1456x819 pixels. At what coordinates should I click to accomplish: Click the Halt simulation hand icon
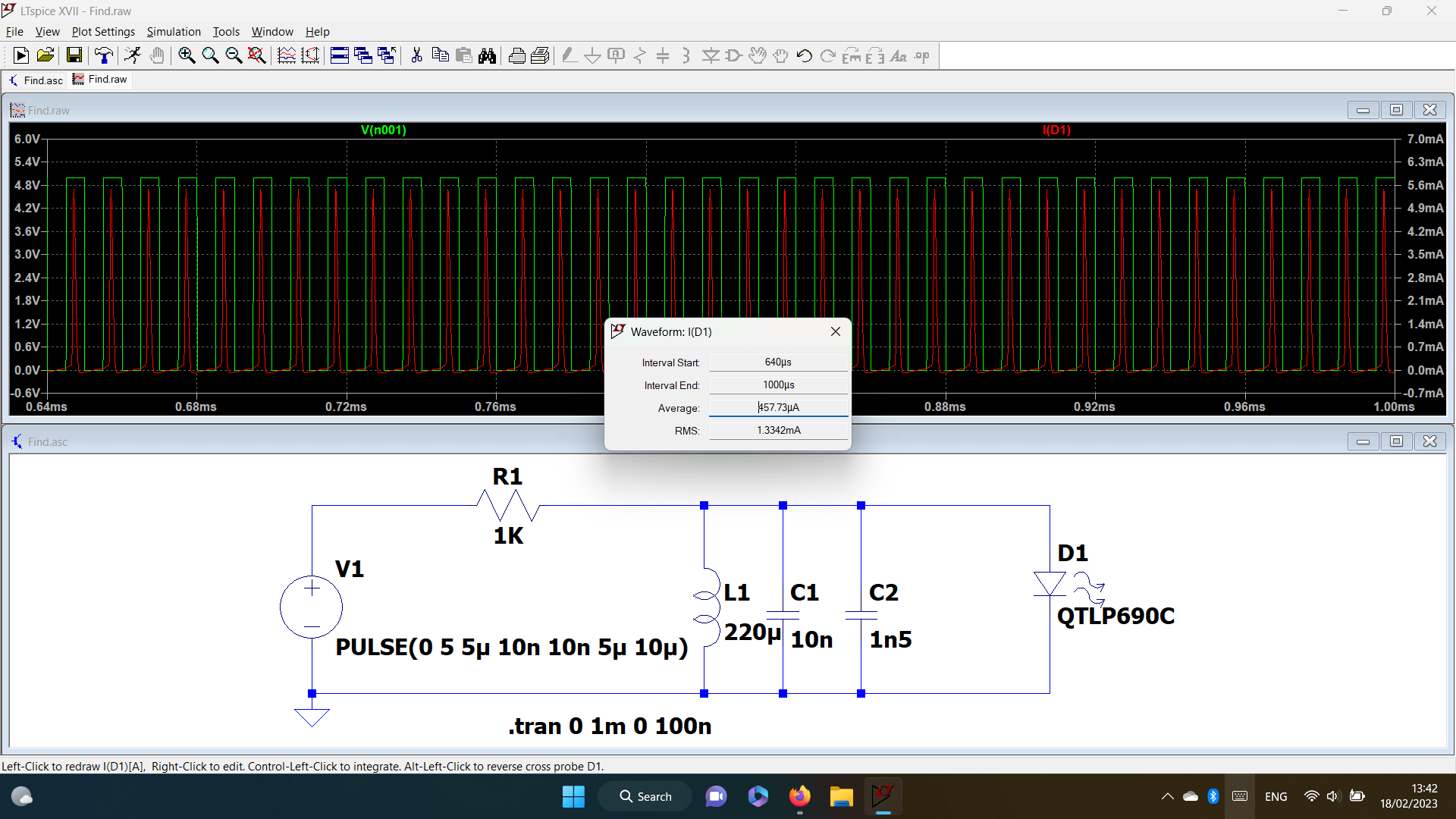pos(156,55)
